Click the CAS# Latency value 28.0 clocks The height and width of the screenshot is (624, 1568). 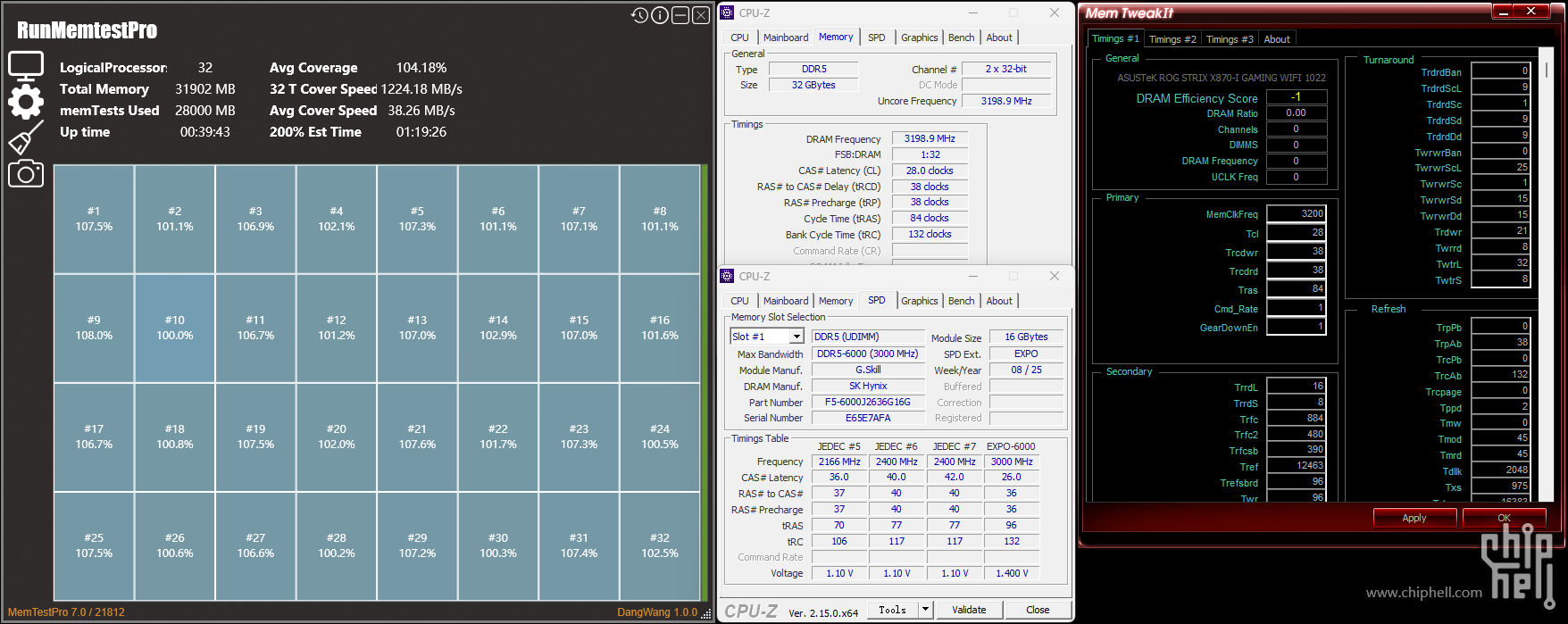[x=930, y=171]
